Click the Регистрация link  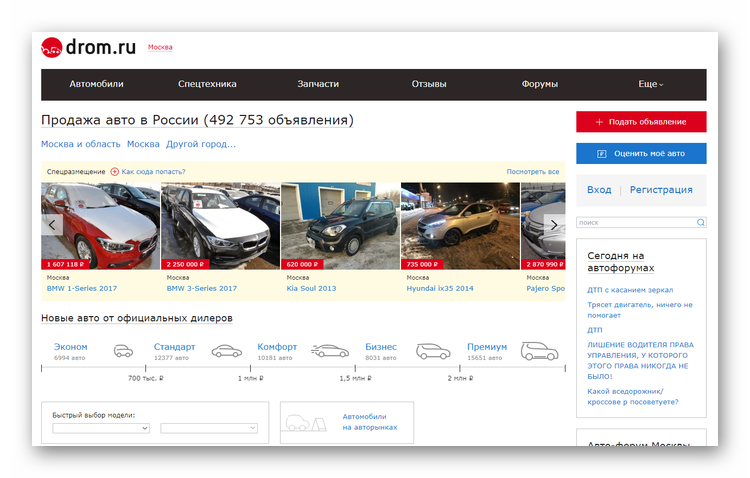coord(661,189)
